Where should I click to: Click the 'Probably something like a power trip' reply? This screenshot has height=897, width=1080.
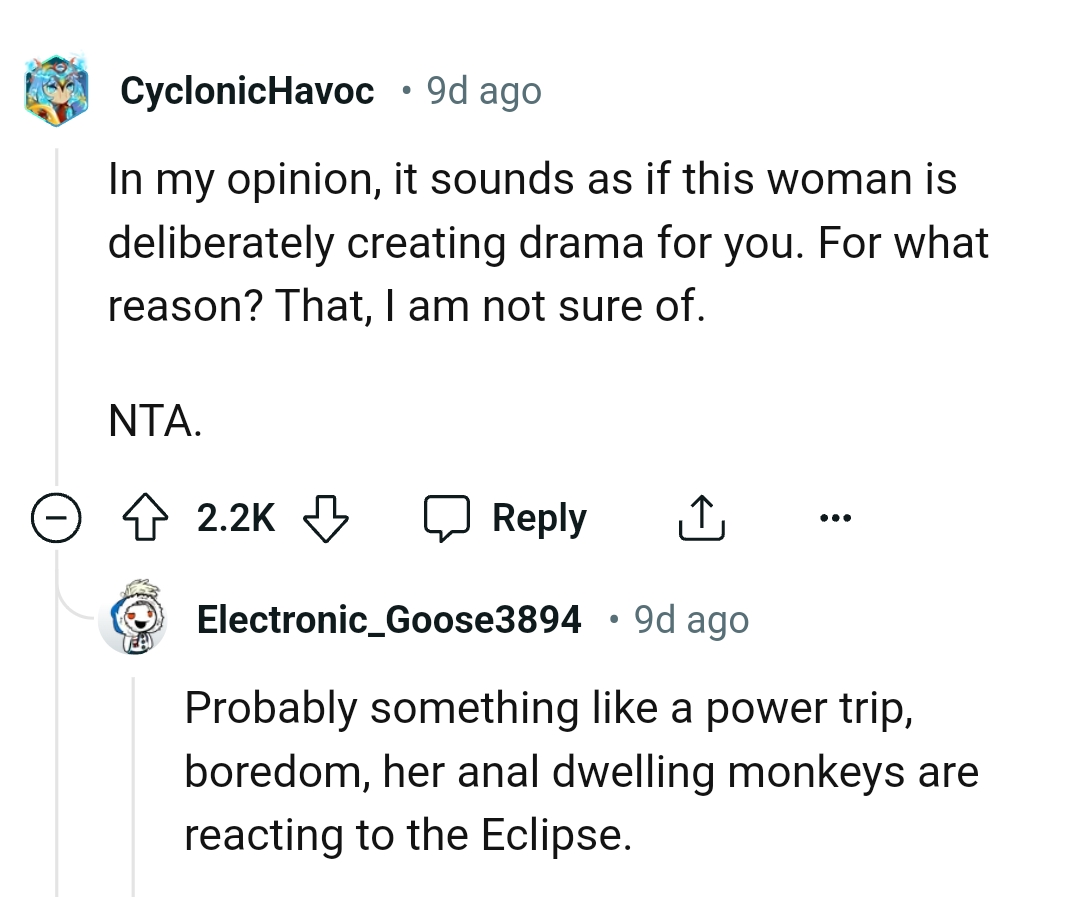coord(548,708)
